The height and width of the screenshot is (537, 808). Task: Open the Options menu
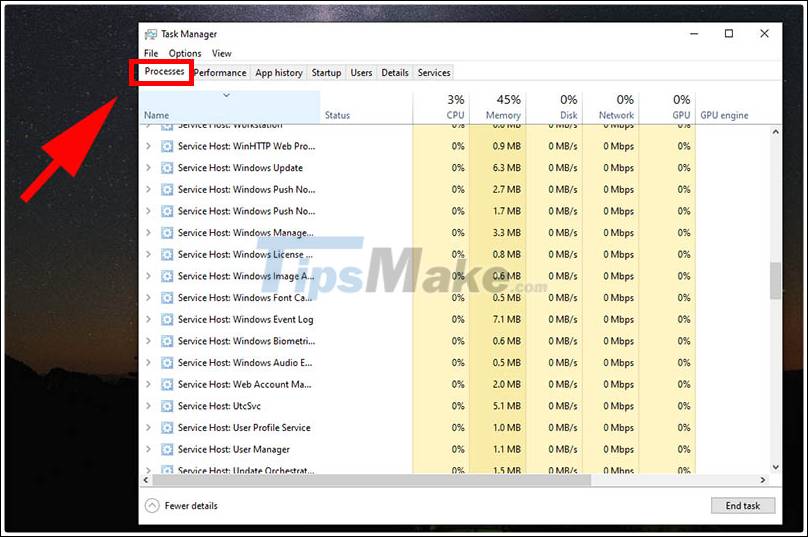pos(185,54)
